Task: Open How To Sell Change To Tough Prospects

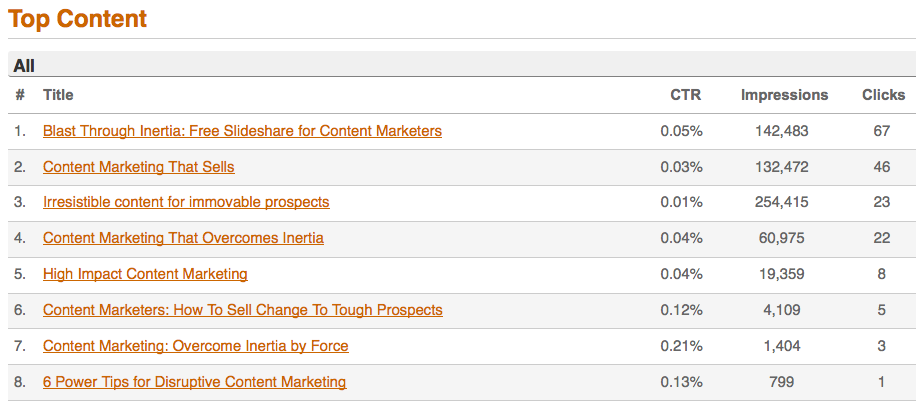Action: 243,310
